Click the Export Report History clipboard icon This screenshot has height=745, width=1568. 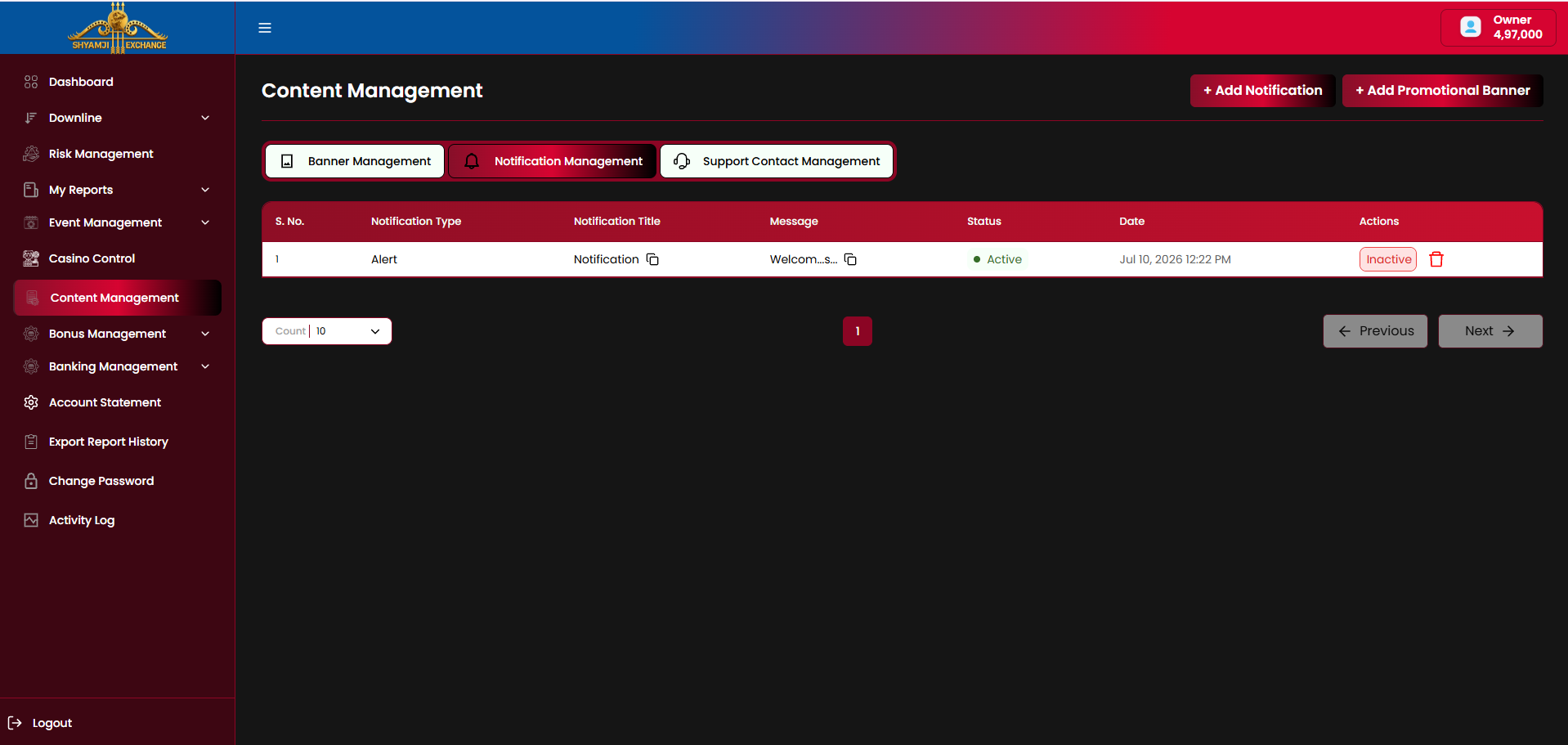coord(31,442)
